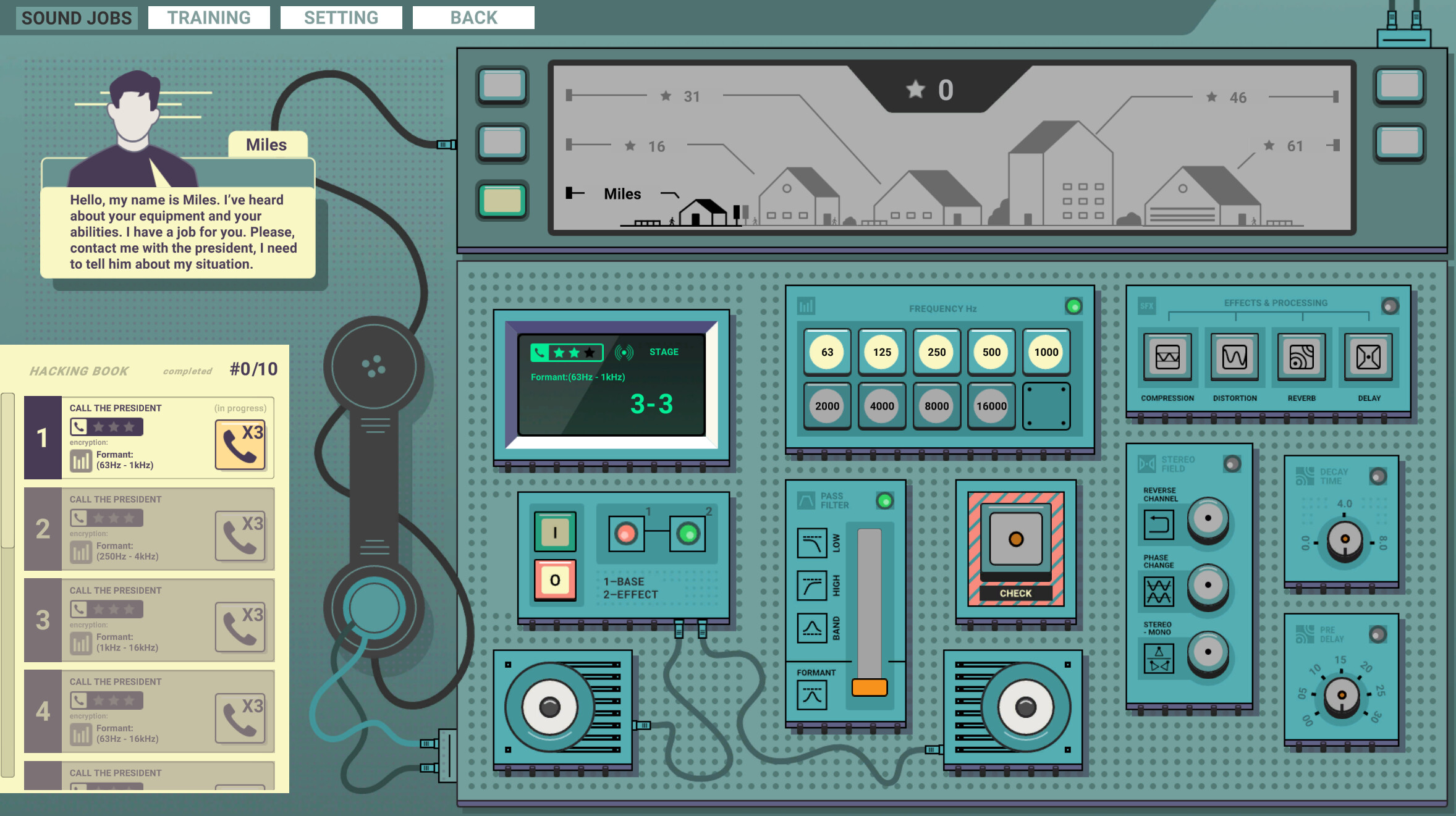
Task: Click the Stereo-Mono icon
Action: click(x=1159, y=658)
